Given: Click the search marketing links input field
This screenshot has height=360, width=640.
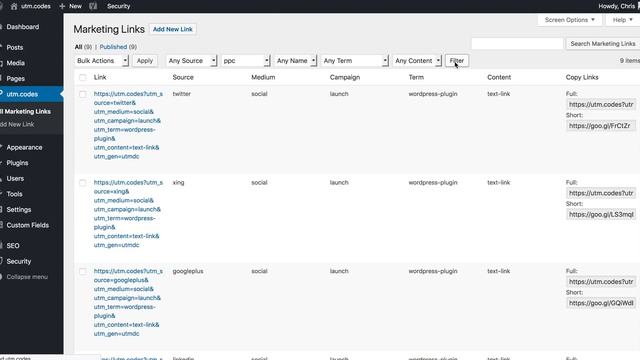Looking at the screenshot, I should (x=517, y=44).
